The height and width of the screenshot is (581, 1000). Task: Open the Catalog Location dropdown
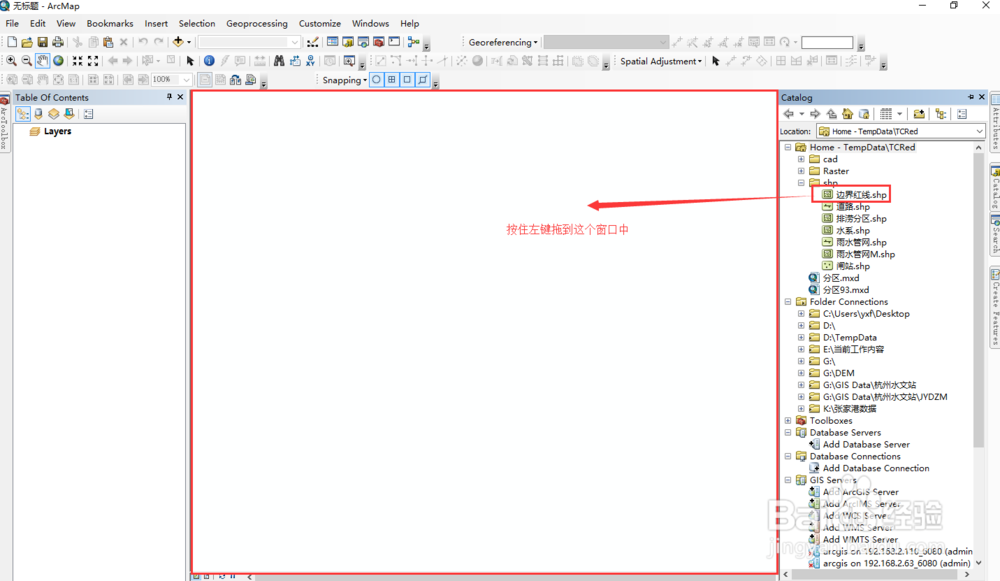click(x=979, y=131)
